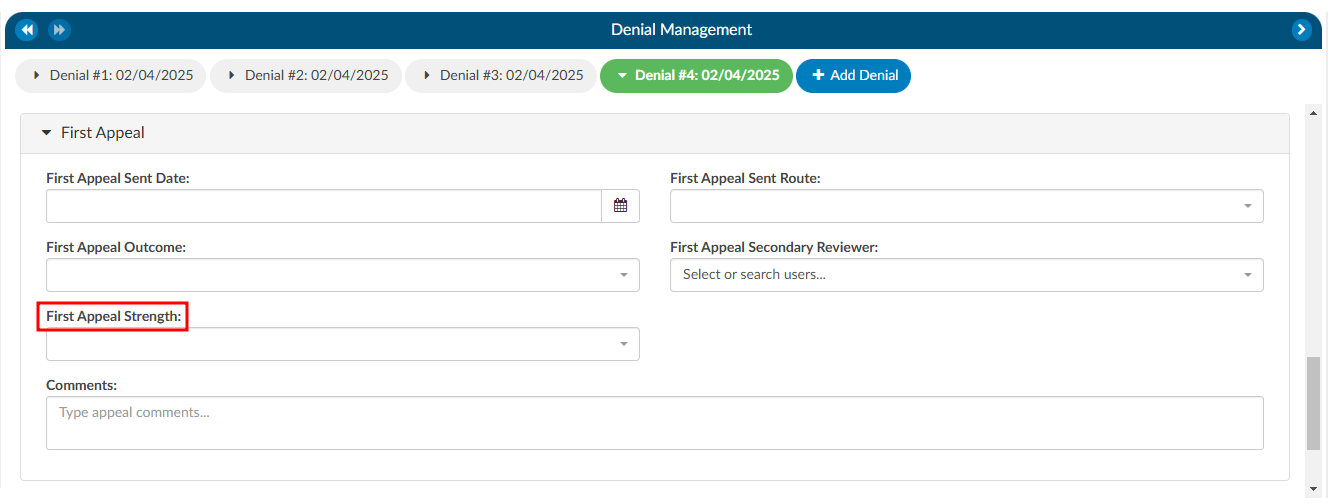This screenshot has height=504, width=1329.
Task: Open First Appeal Sent Route dropdown
Action: click(x=966, y=206)
